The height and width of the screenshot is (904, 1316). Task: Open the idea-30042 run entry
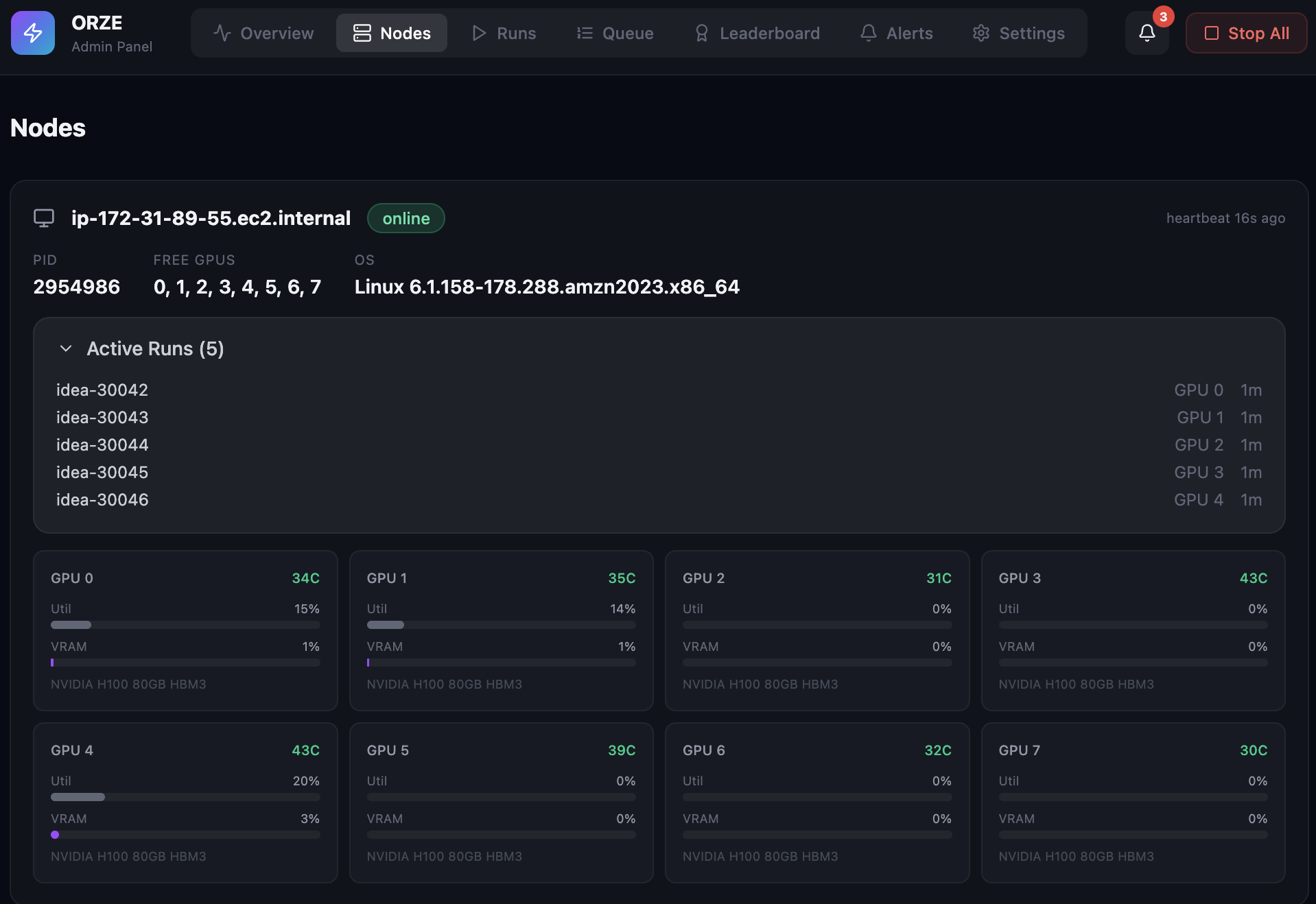click(x=102, y=390)
